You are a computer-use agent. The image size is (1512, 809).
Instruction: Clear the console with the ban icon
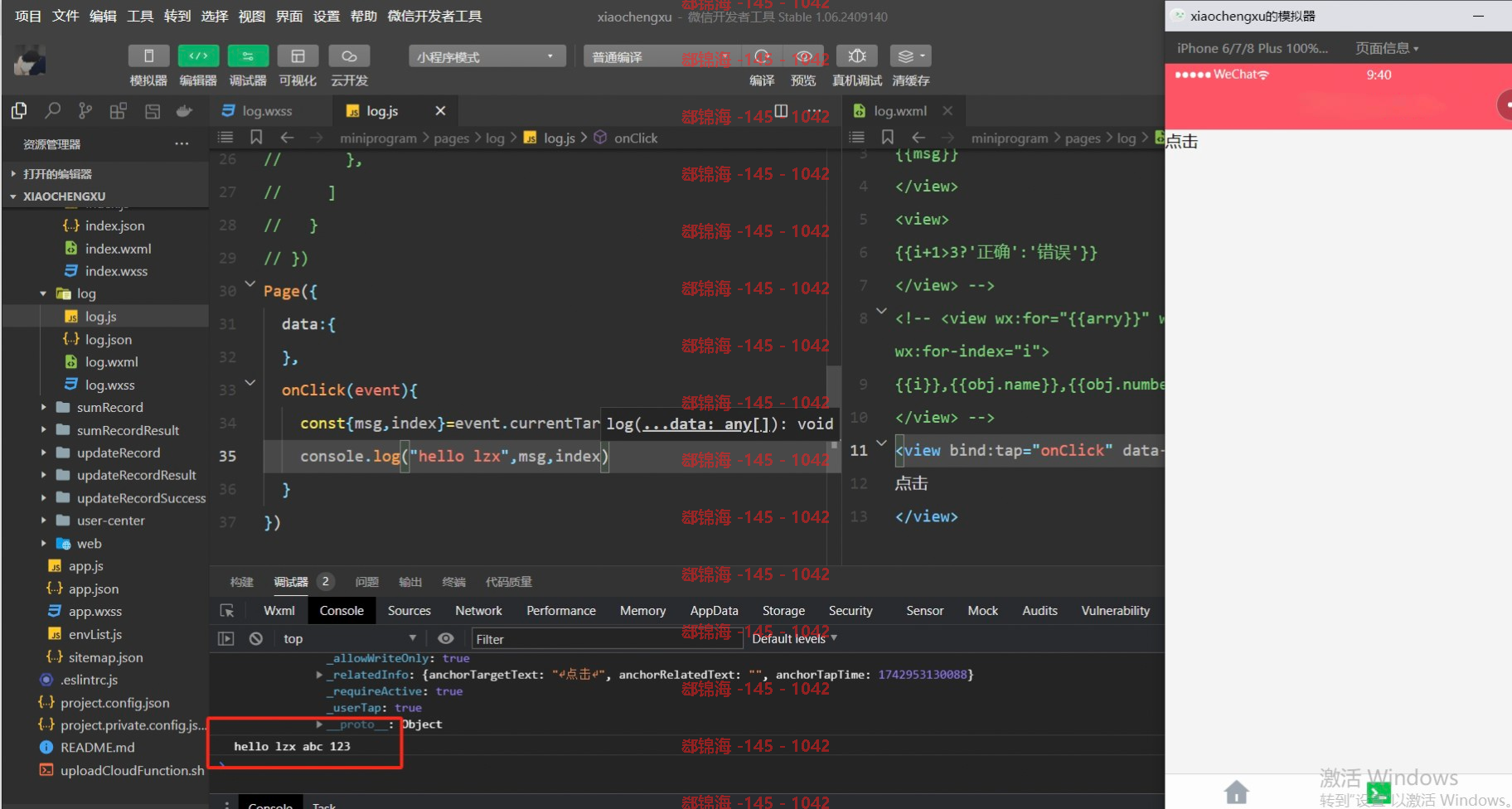(256, 638)
